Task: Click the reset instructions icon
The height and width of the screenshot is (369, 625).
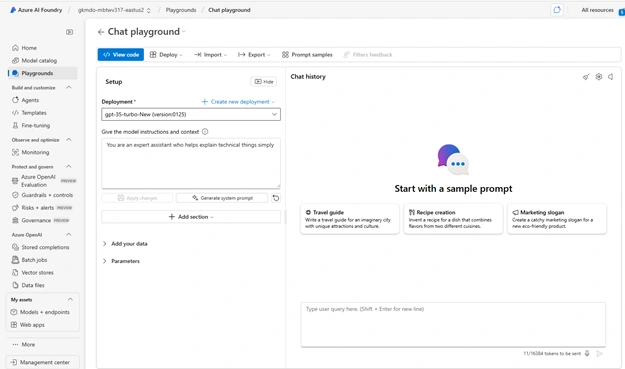Action: click(276, 198)
